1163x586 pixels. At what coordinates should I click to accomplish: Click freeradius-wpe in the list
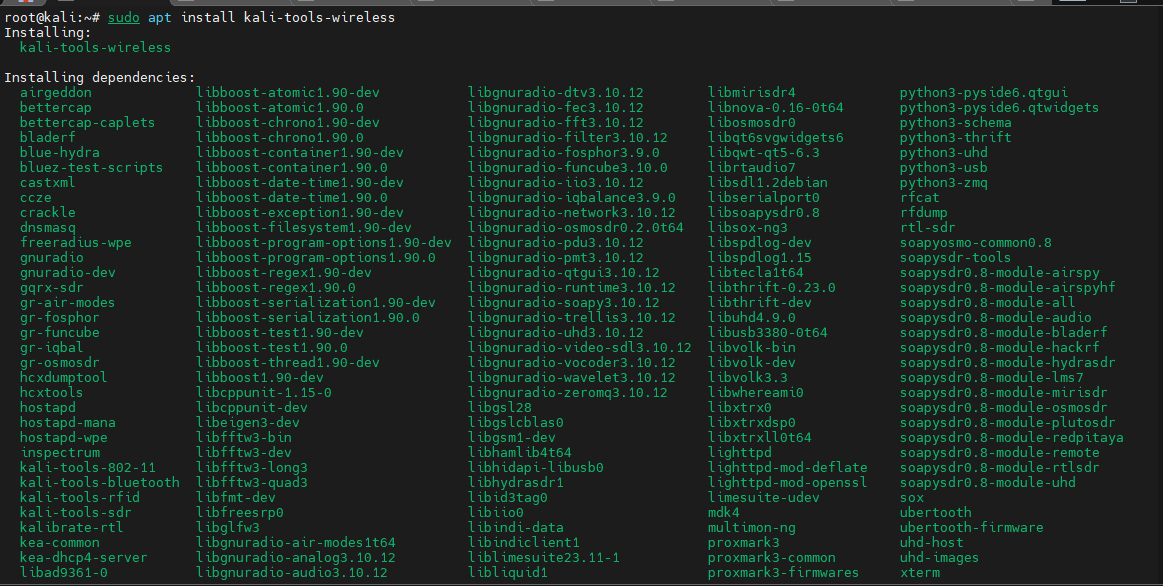76,243
